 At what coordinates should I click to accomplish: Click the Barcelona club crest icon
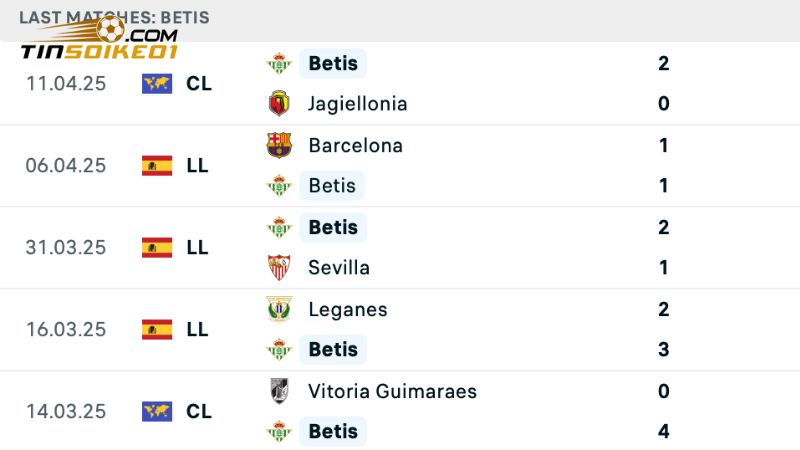279,145
